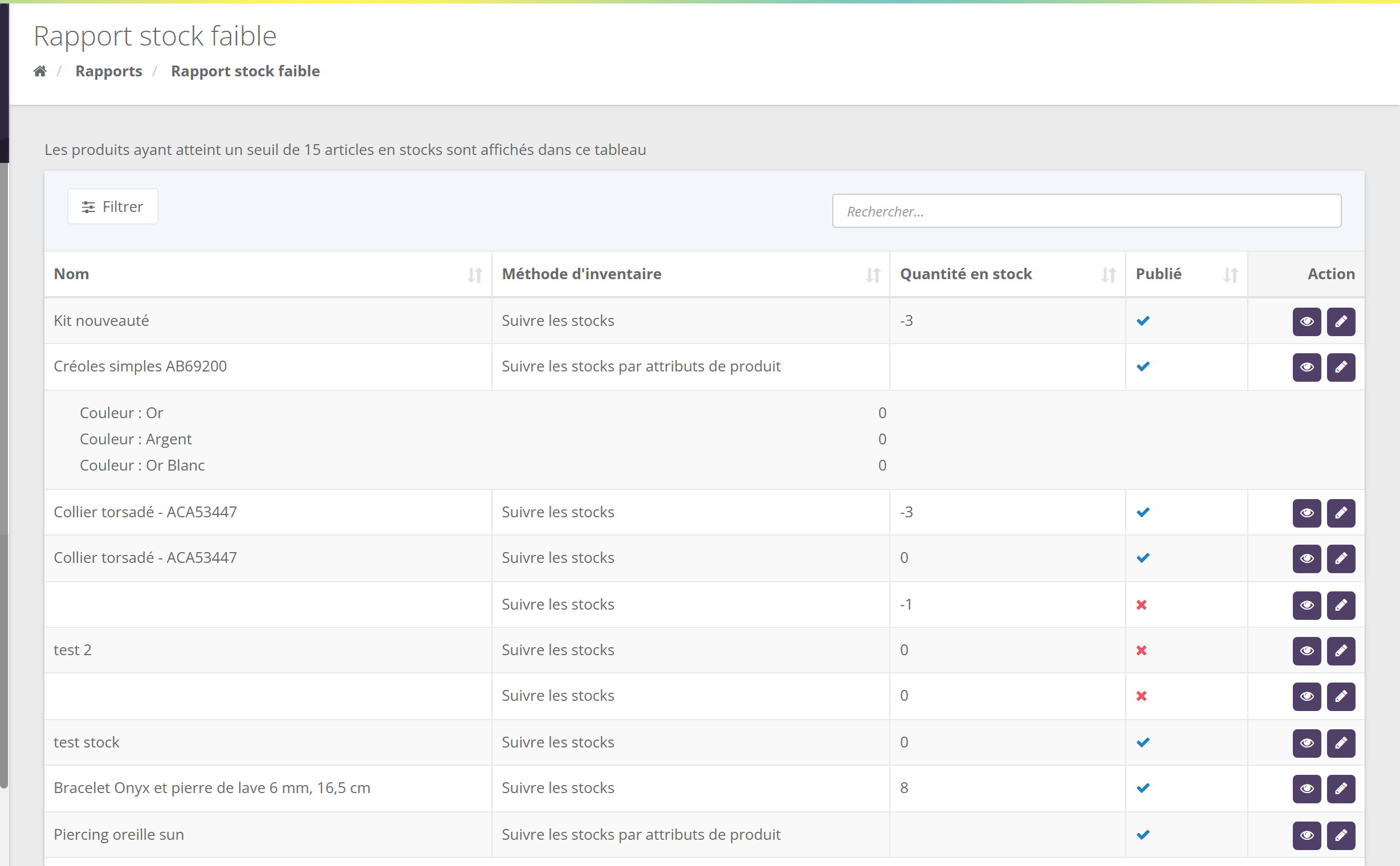Sort by Publié column
1400x866 pixels.
coord(1230,275)
